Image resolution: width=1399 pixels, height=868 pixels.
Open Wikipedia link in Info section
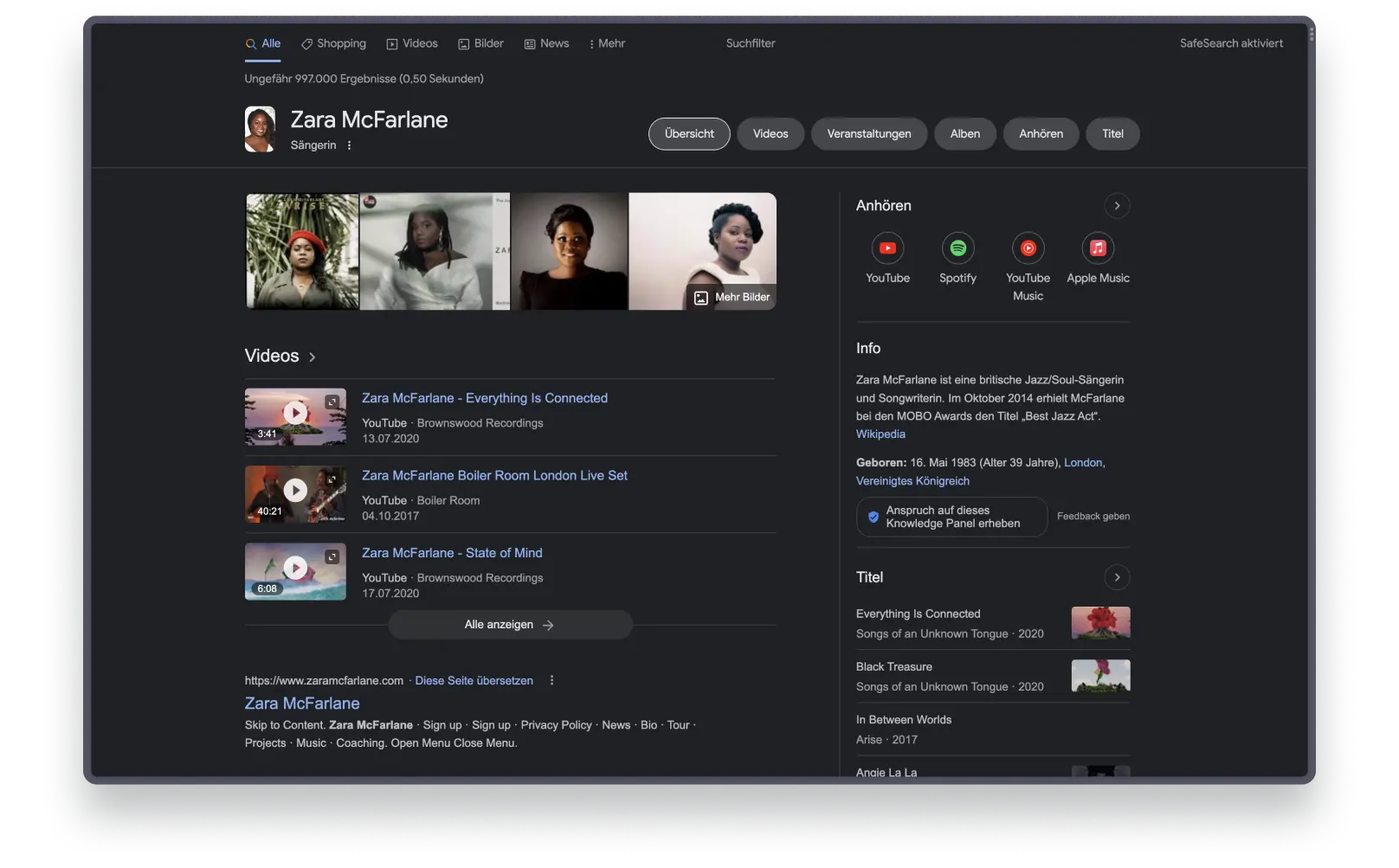(880, 434)
